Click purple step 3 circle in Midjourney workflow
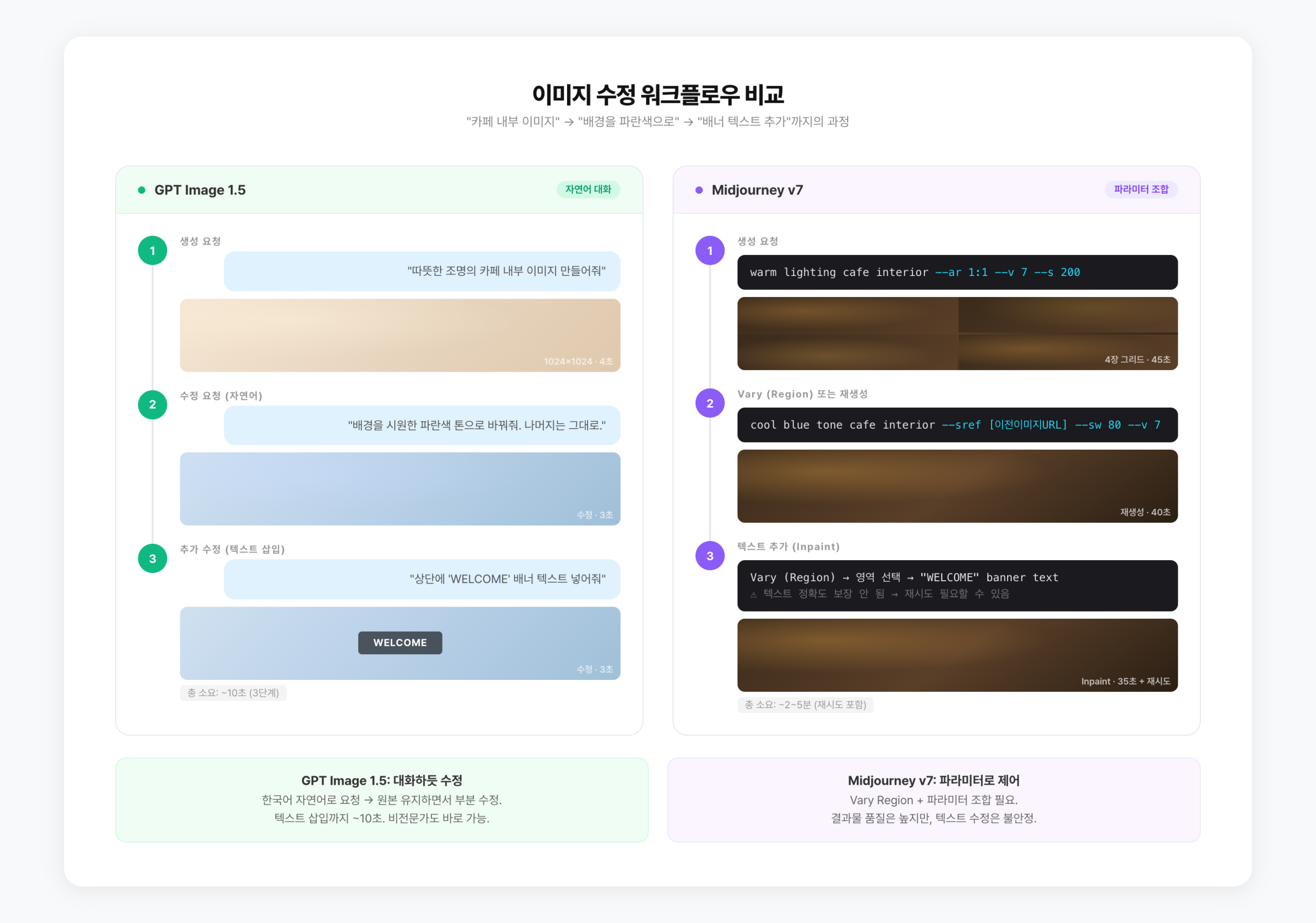This screenshot has width=1316, height=923. tap(709, 556)
